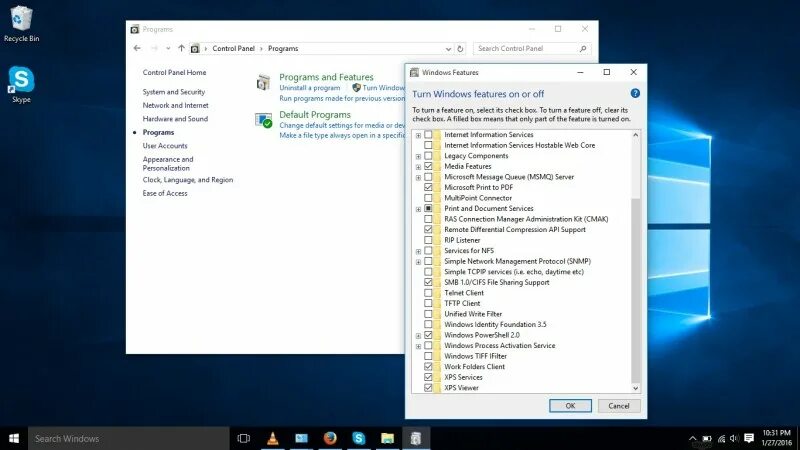
Task: Click the address bar Control Panel icon
Action: [195, 48]
